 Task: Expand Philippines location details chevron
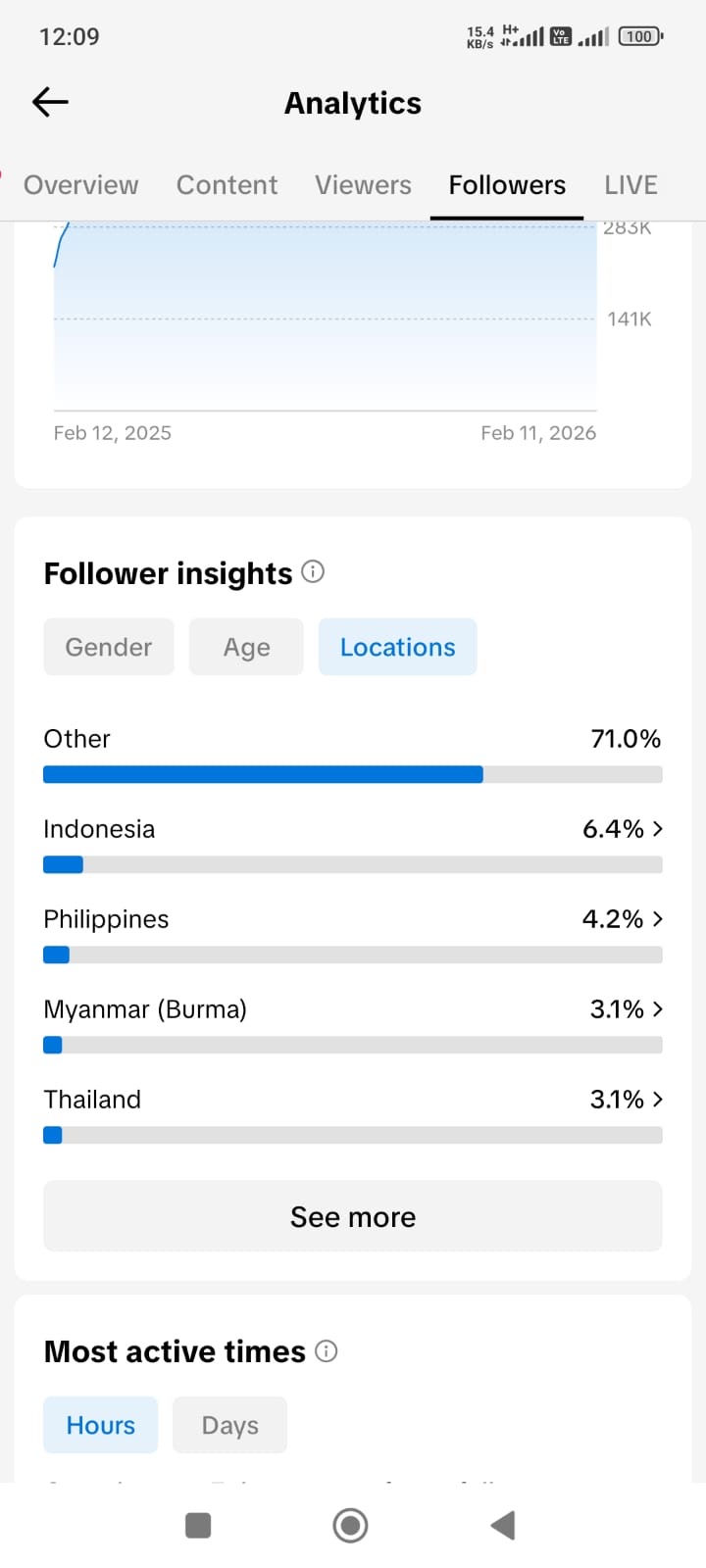click(x=657, y=919)
